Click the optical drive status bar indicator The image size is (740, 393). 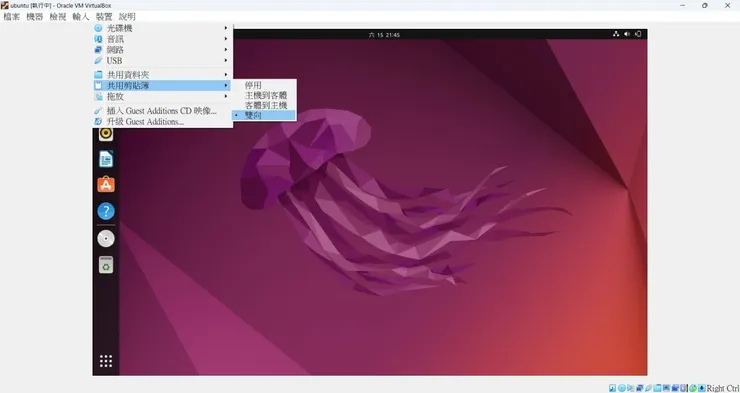point(622,388)
